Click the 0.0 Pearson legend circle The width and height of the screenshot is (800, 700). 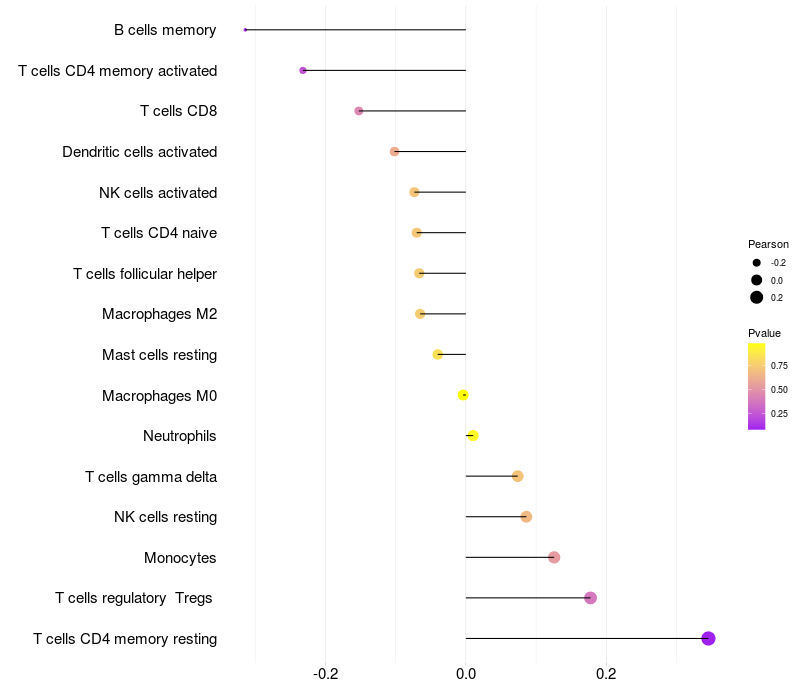(x=756, y=280)
